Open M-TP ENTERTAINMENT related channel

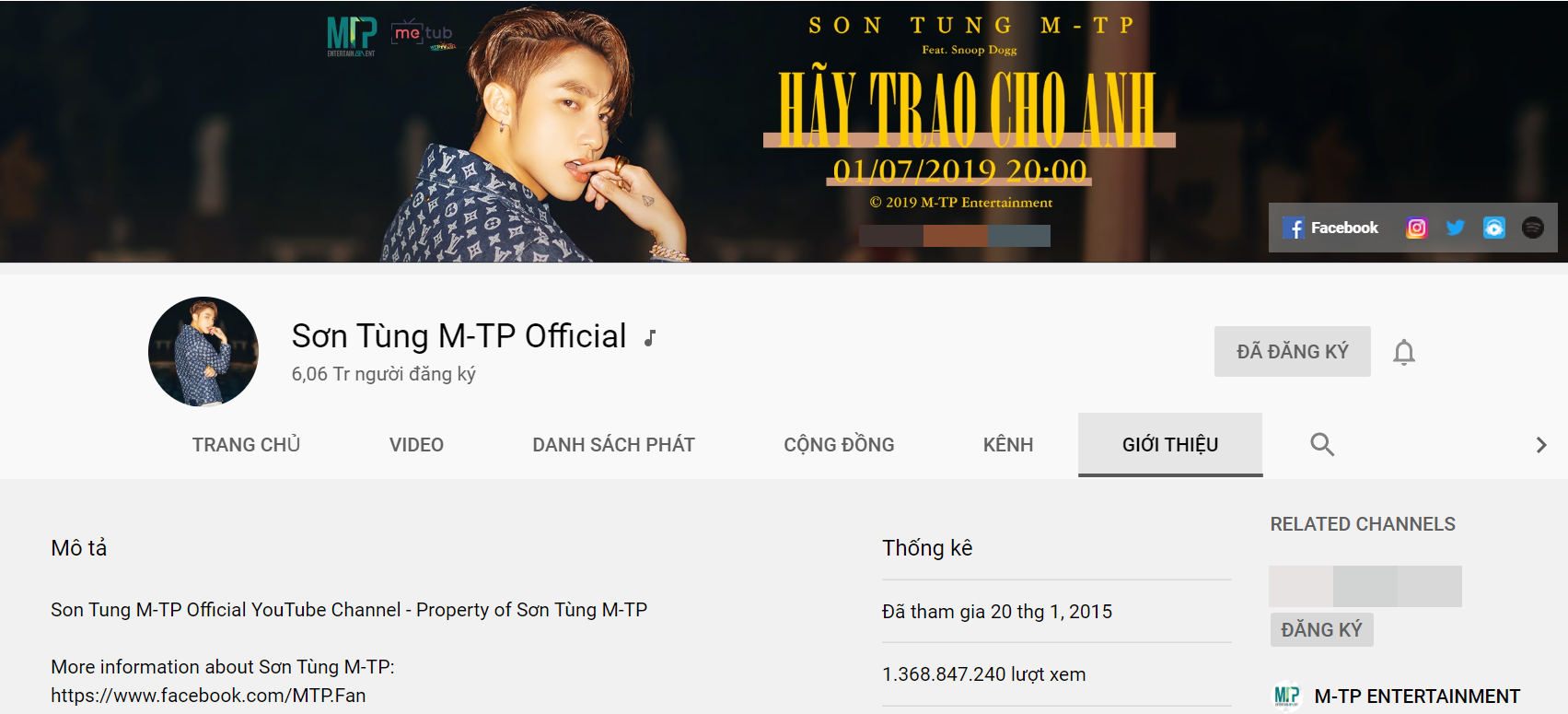point(1417,696)
